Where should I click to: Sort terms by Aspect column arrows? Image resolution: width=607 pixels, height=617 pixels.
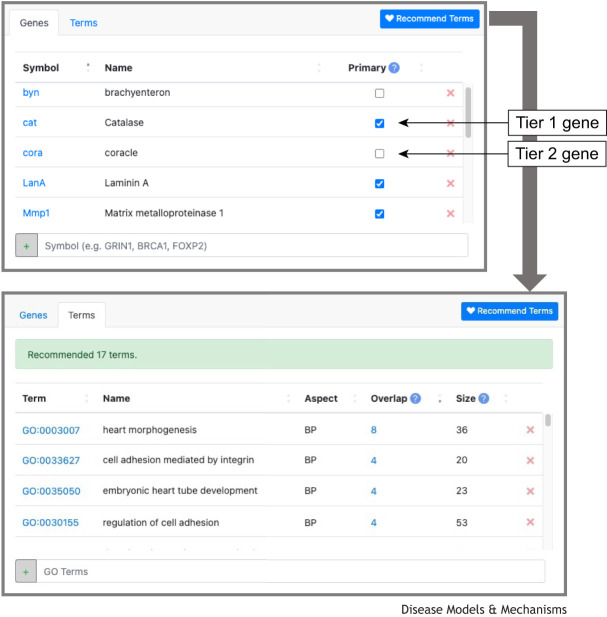click(355, 399)
